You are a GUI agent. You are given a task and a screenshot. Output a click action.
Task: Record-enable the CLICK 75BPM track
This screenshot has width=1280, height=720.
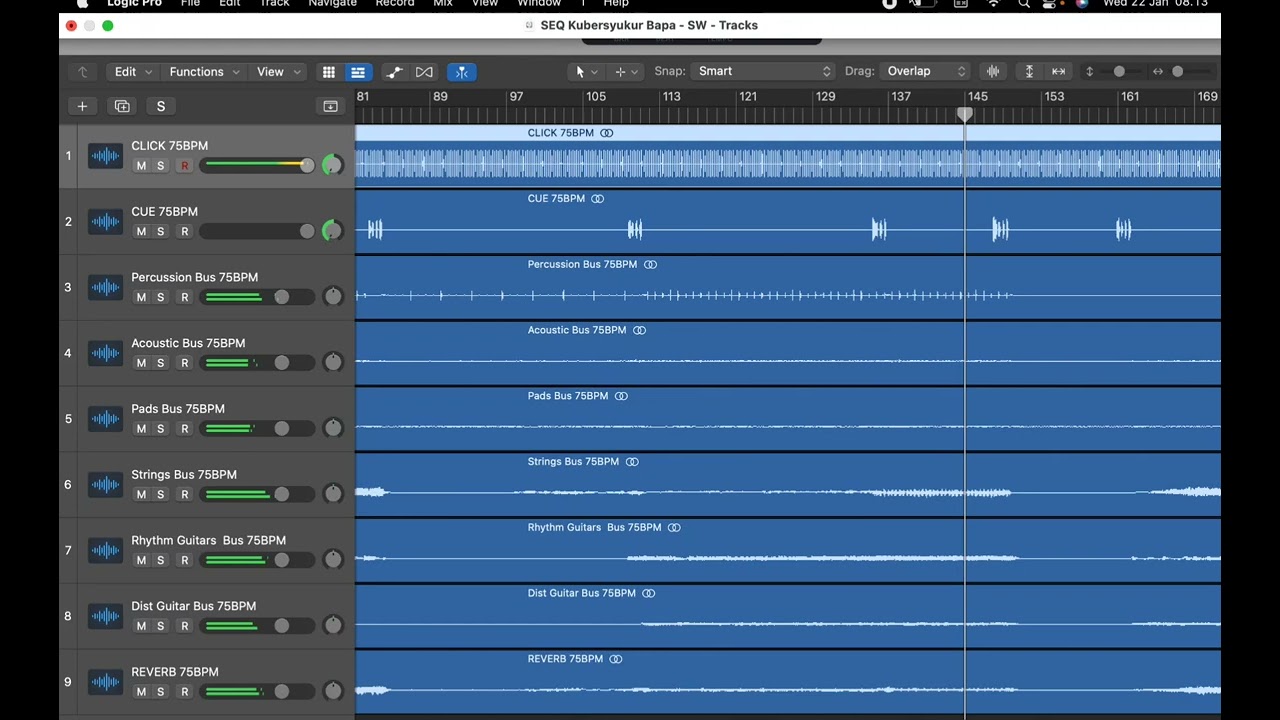coord(184,166)
